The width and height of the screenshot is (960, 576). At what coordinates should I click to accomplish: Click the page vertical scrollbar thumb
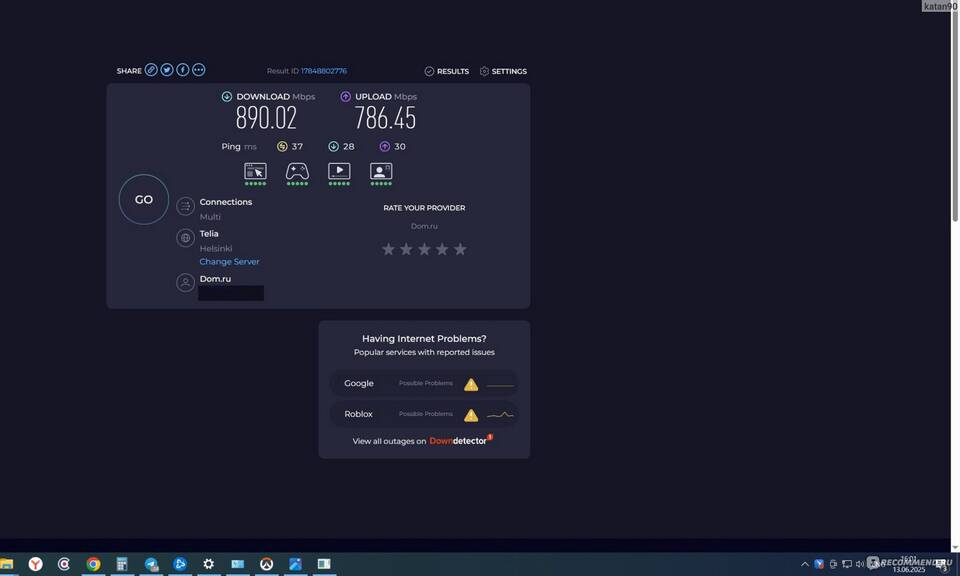point(955,116)
